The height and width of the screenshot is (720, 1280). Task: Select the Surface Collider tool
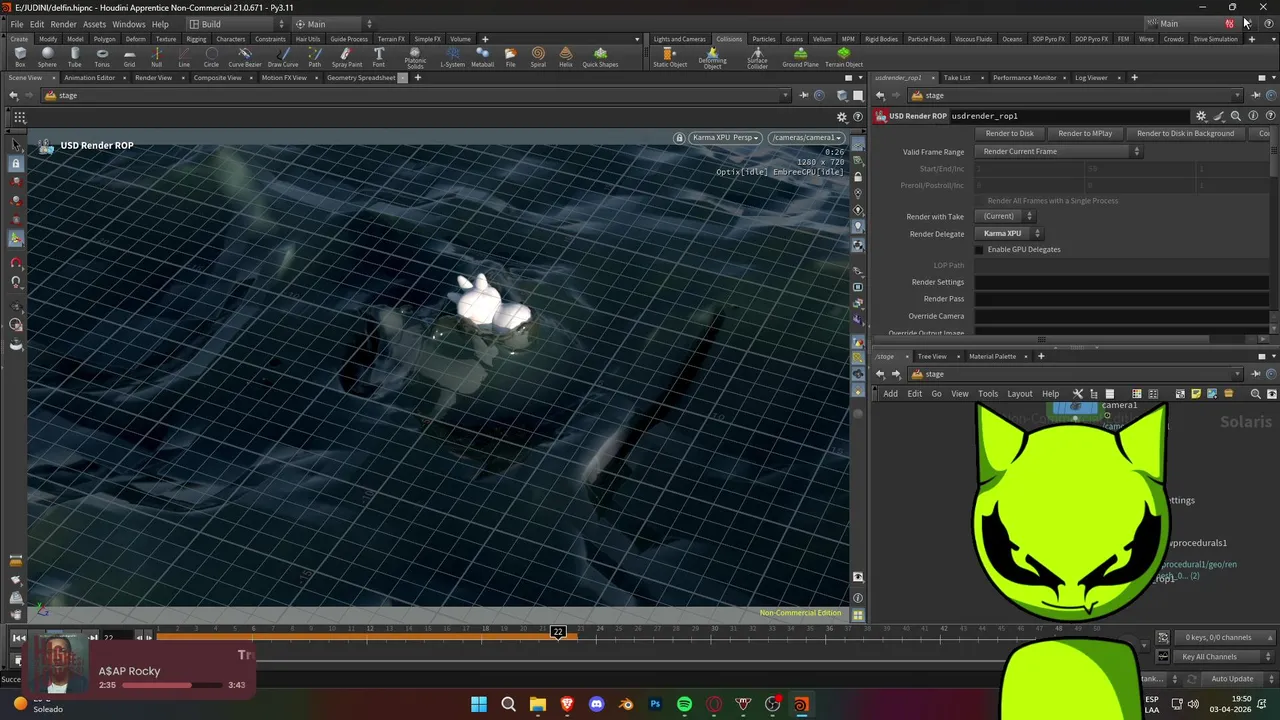coord(757,59)
